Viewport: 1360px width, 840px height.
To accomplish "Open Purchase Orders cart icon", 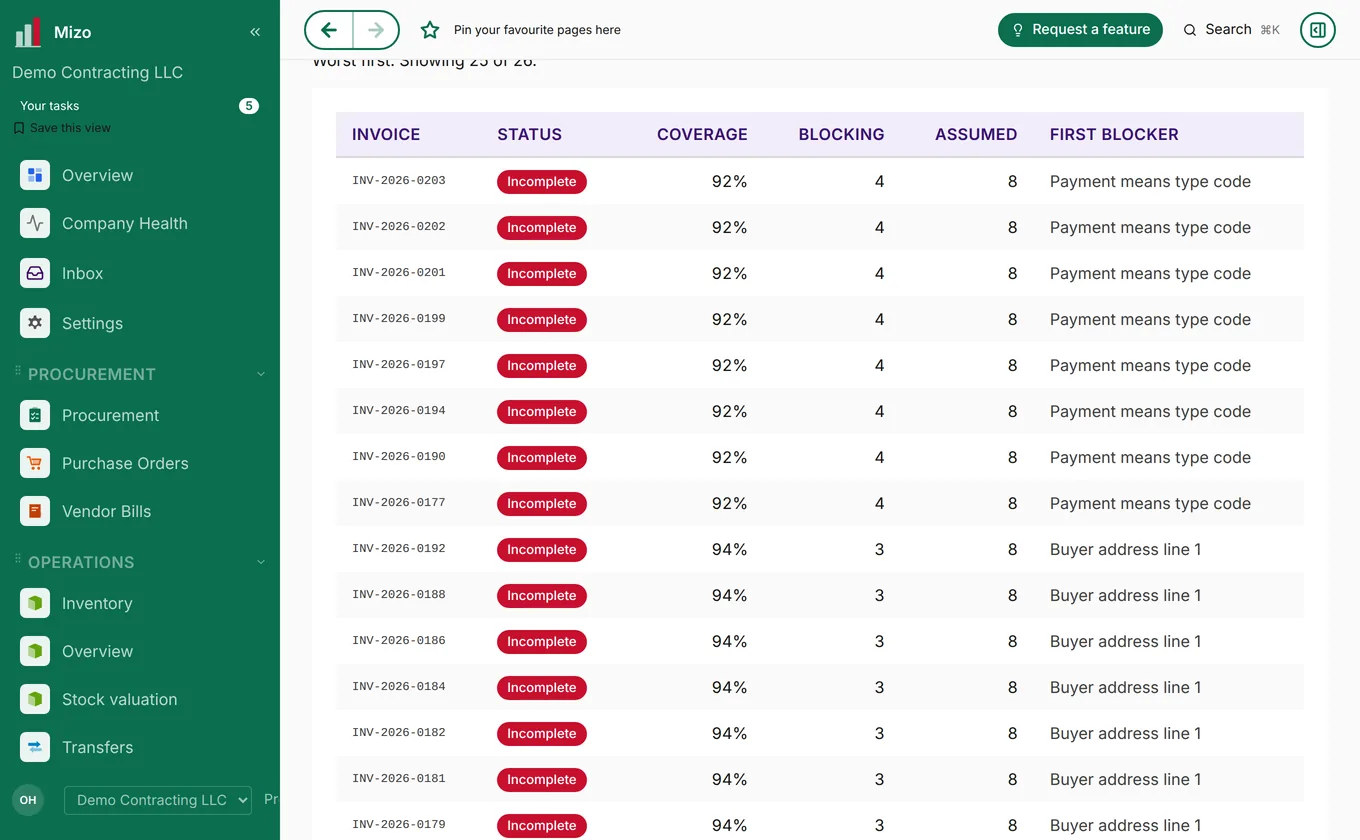I will 35,463.
